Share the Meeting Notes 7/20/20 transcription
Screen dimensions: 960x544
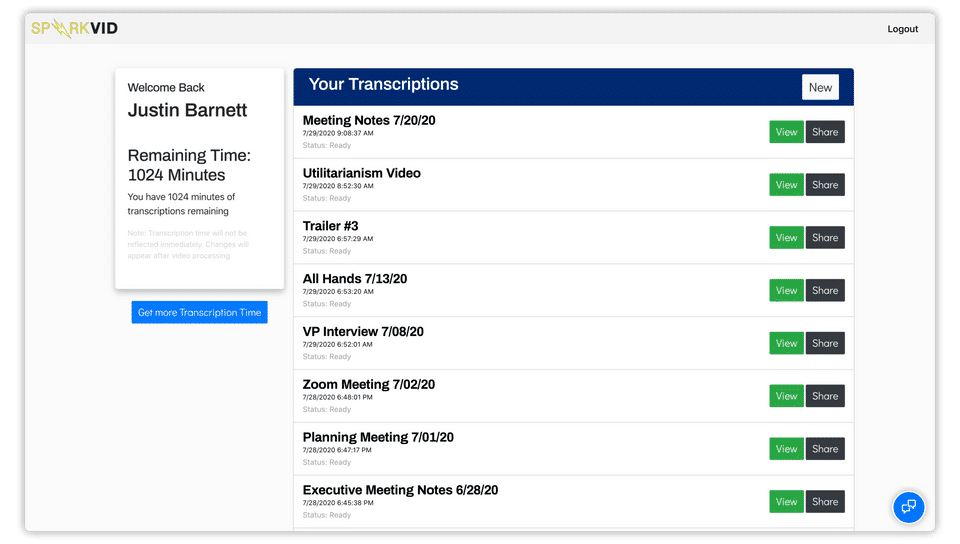coord(825,132)
